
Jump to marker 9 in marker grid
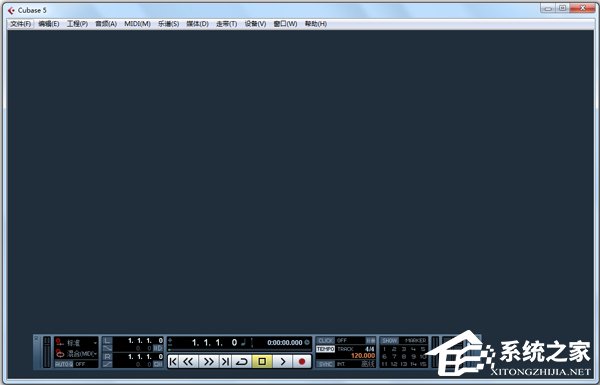(x=413, y=356)
